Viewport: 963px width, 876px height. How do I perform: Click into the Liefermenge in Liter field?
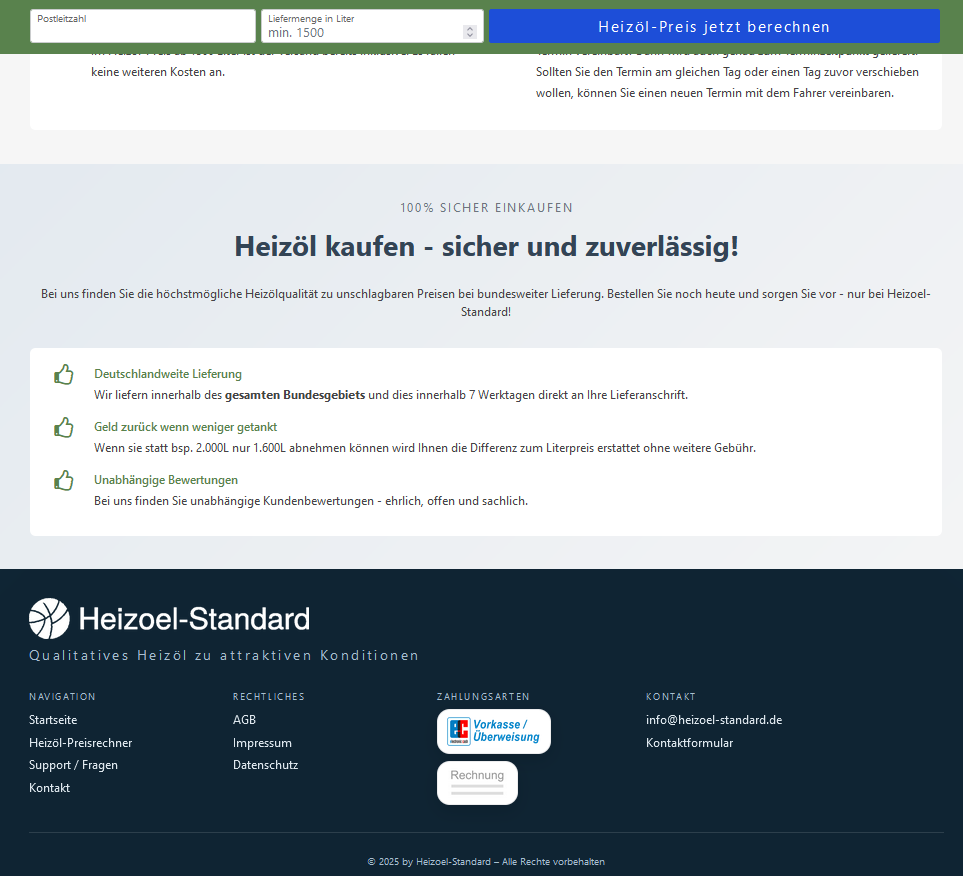[x=360, y=32]
